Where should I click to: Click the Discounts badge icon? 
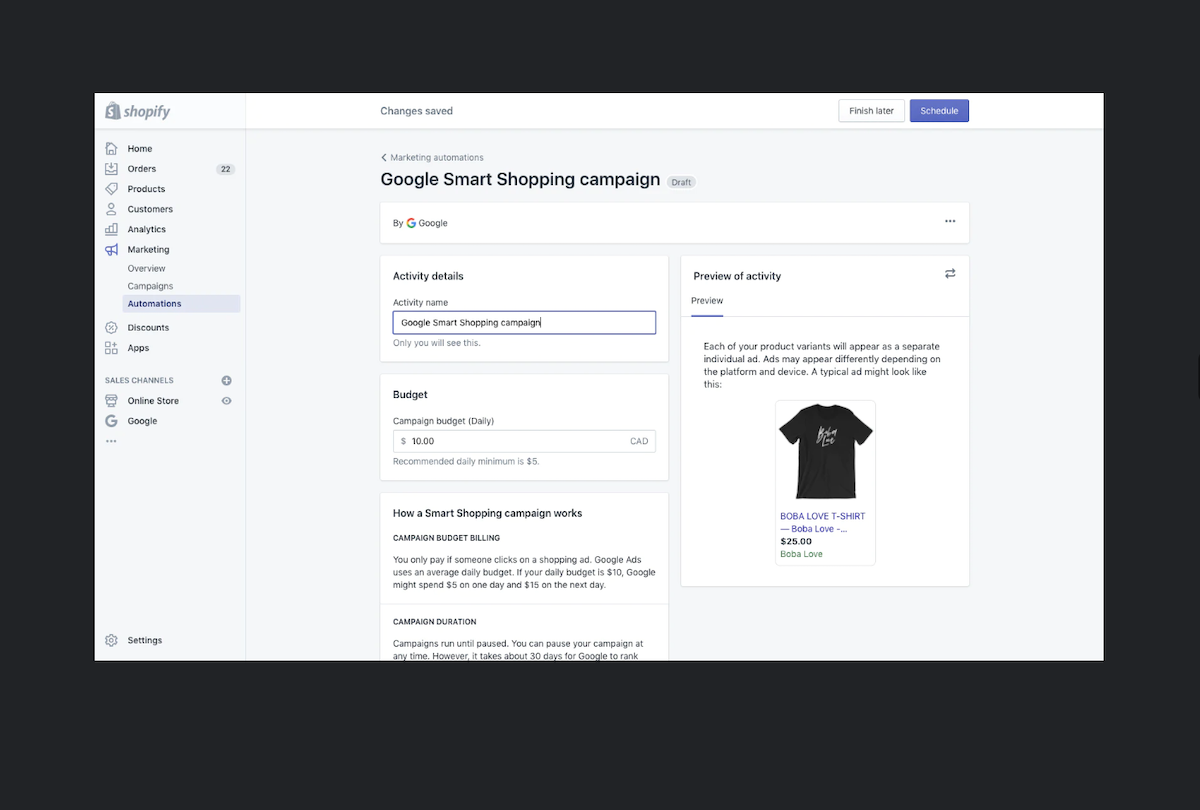[111, 328]
